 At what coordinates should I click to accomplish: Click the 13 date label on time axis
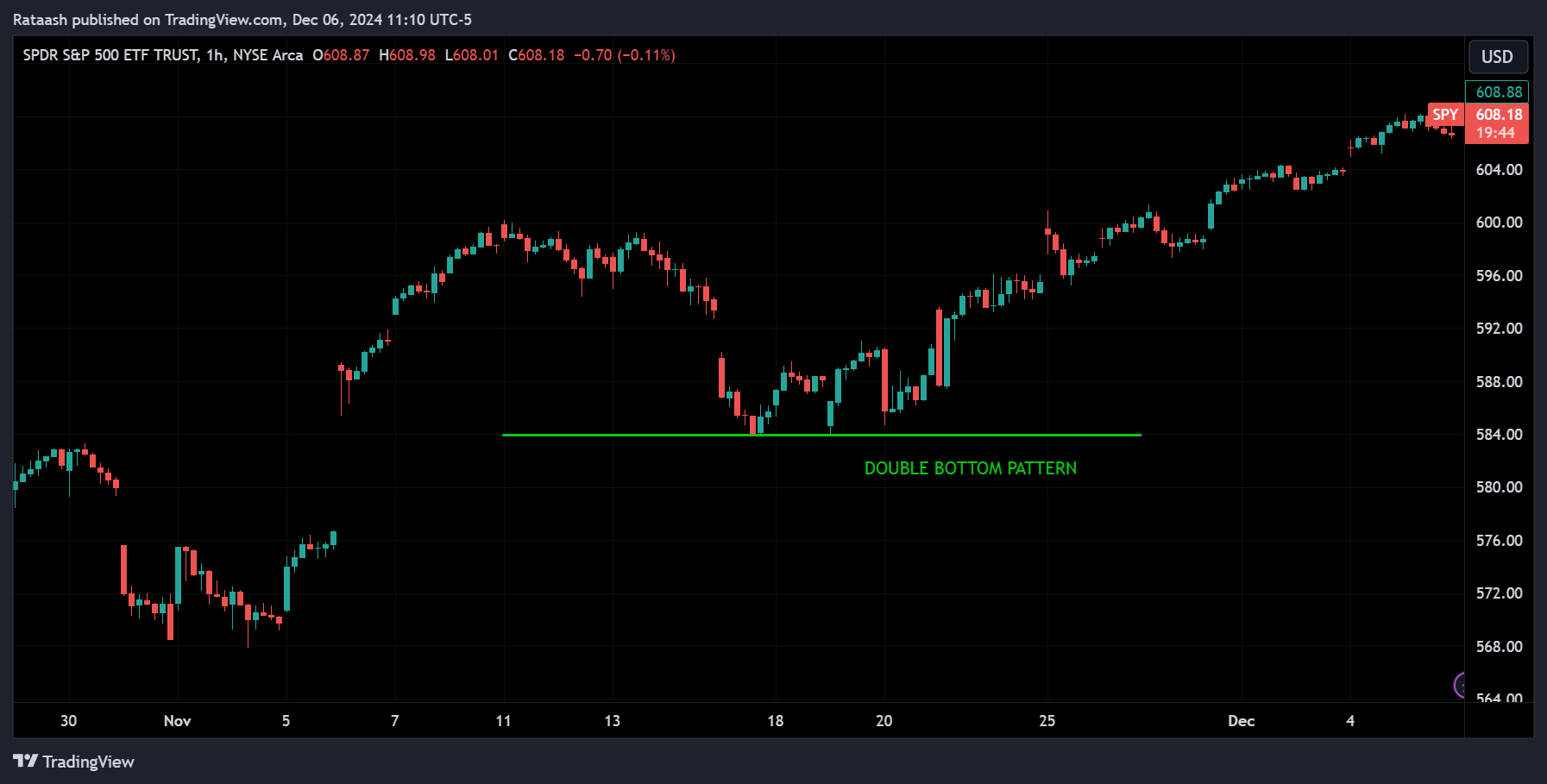pyautogui.click(x=613, y=721)
